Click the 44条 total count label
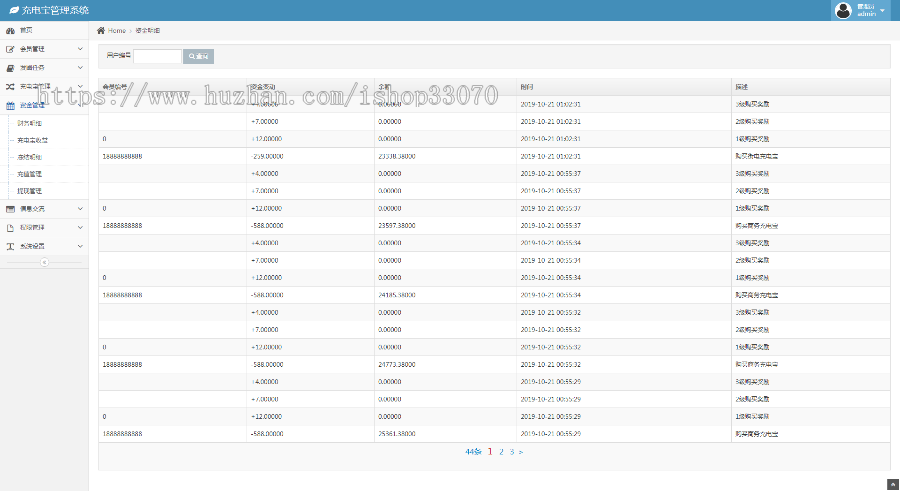 pyautogui.click(x=473, y=452)
